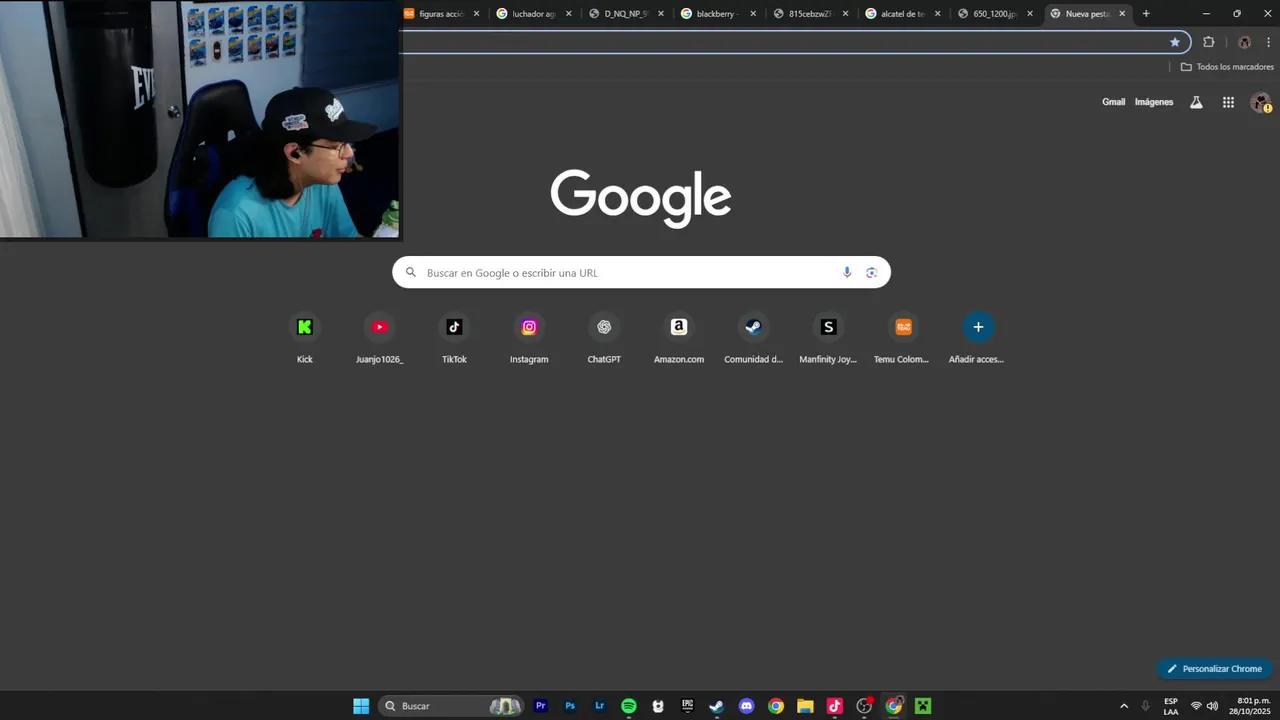Open the ESP LAA language switcher
1280x720 pixels.
pos(1171,706)
